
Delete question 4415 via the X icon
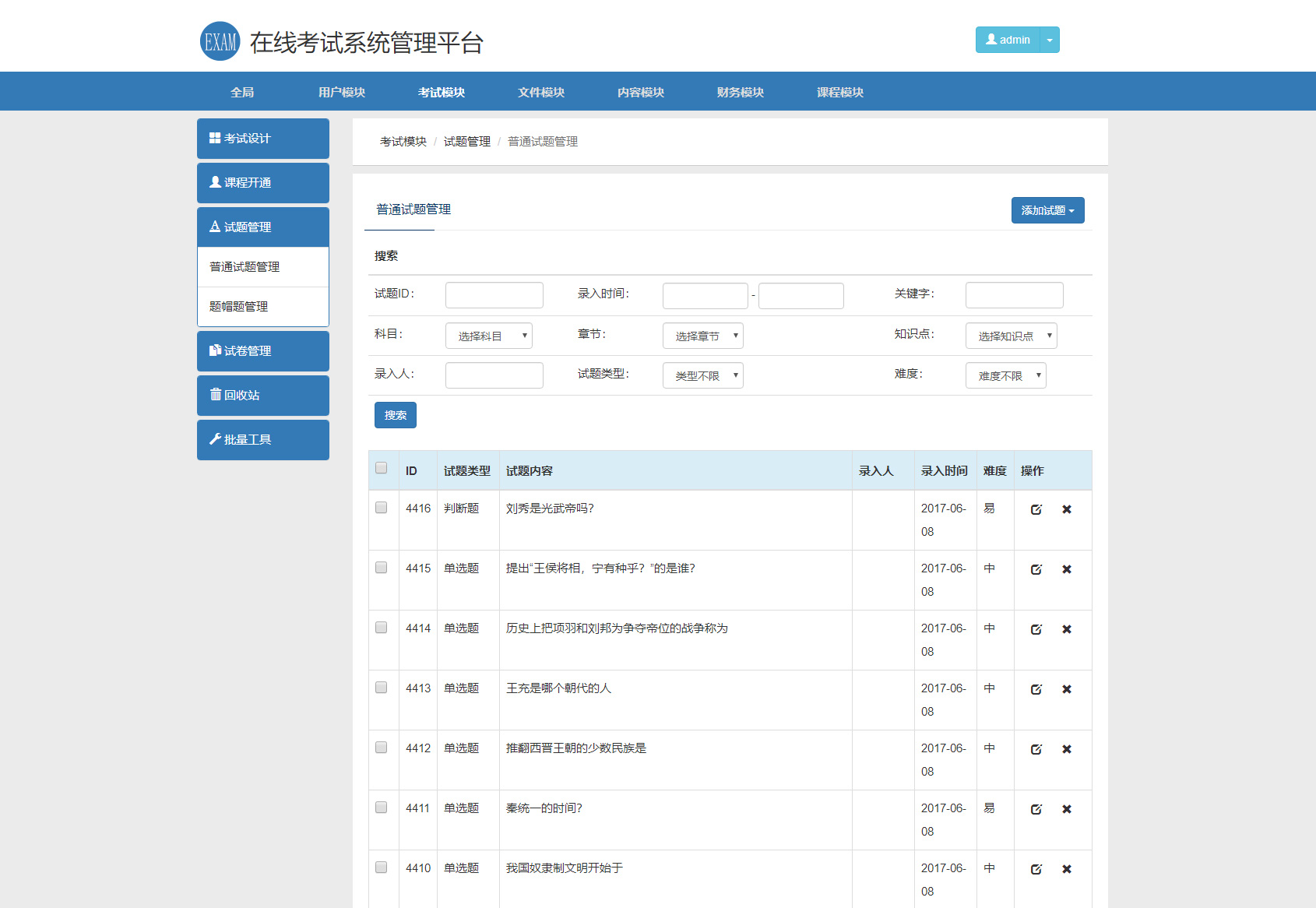click(x=1067, y=569)
